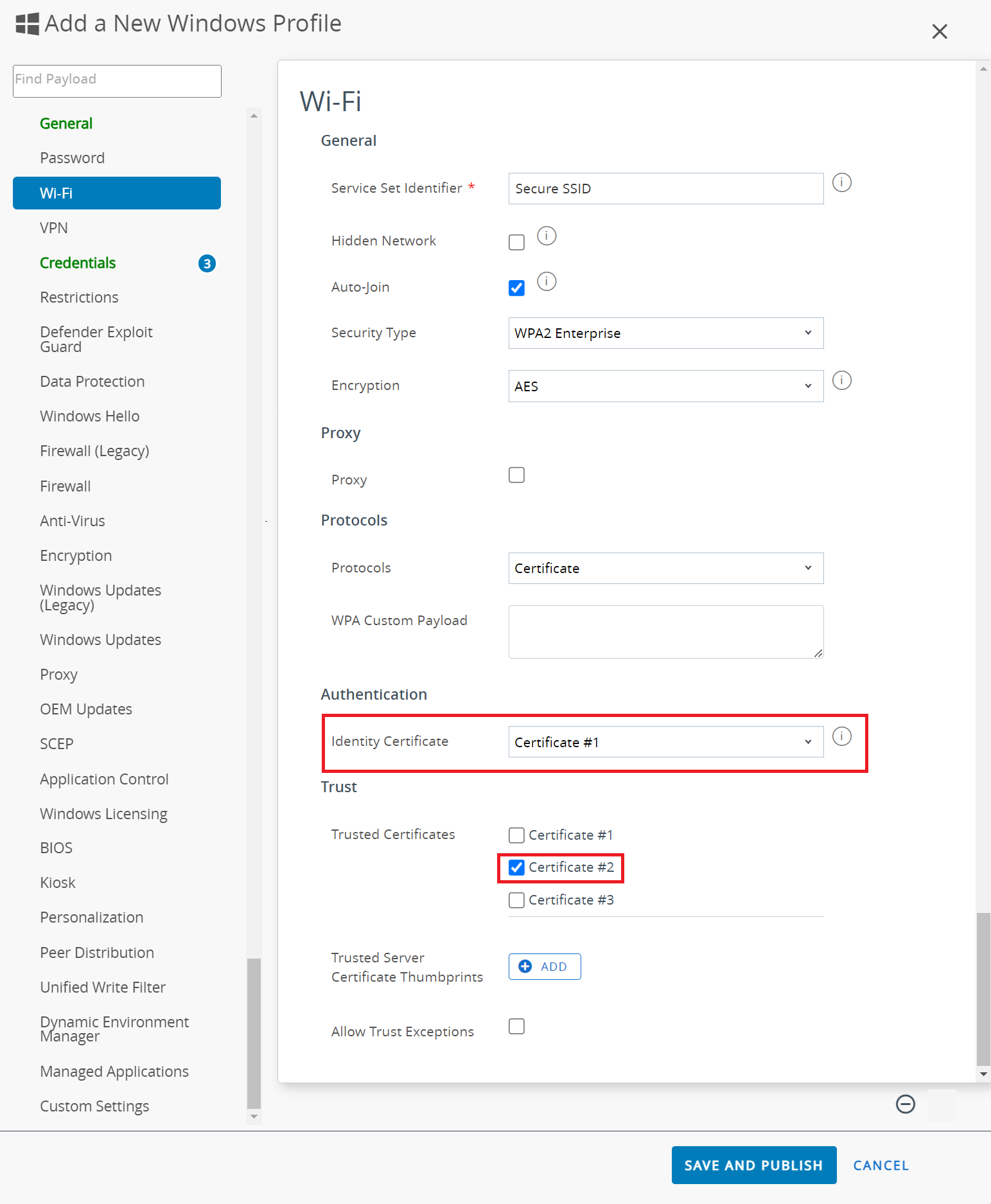The width and height of the screenshot is (991, 1204).
Task: Enable the Hidden Network checkbox
Action: coord(516,242)
